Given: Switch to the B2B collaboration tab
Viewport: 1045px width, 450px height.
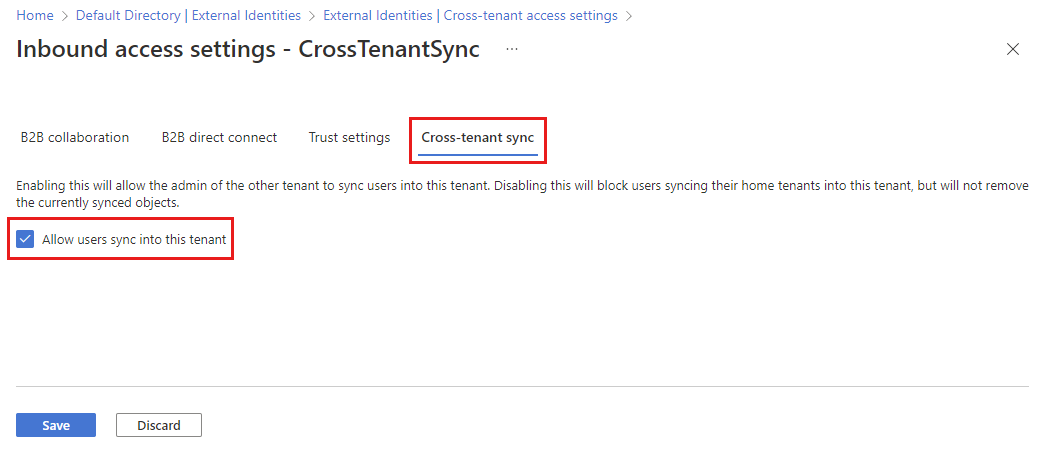Looking at the screenshot, I should coord(75,138).
